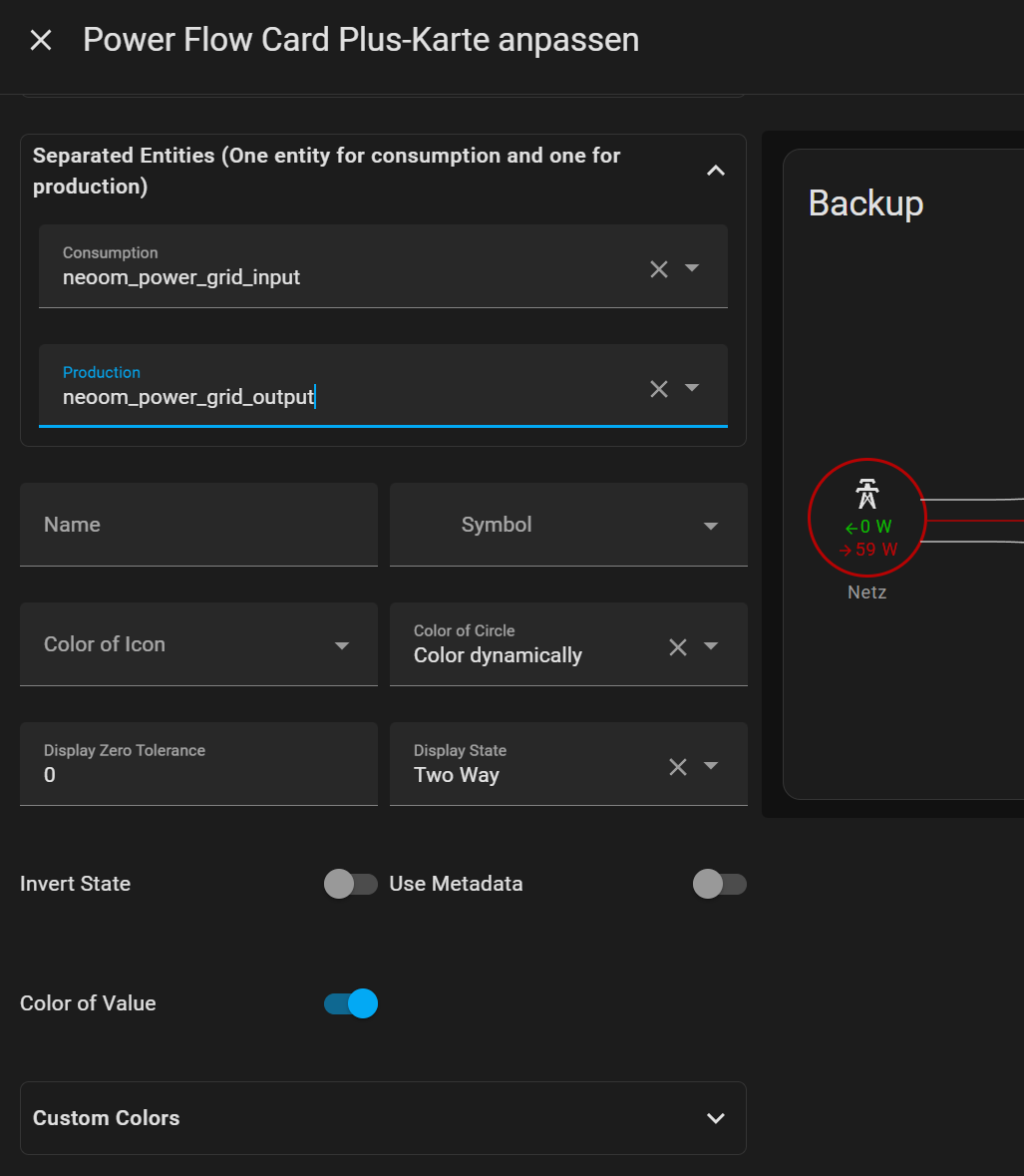This screenshot has height=1176, width=1024.
Task: Clear the Production entity field
Action: click(659, 388)
